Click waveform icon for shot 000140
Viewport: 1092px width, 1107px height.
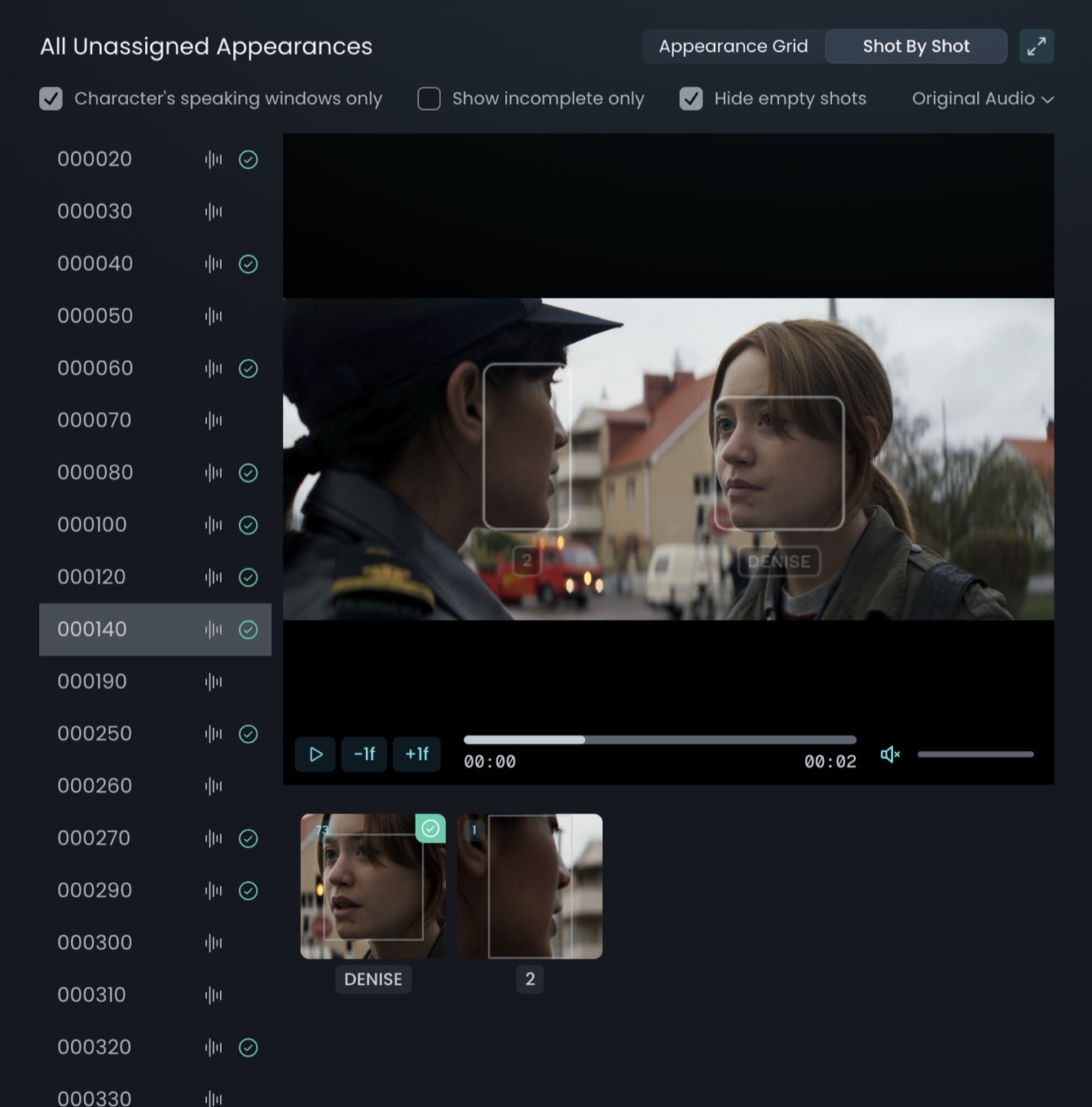coord(214,630)
